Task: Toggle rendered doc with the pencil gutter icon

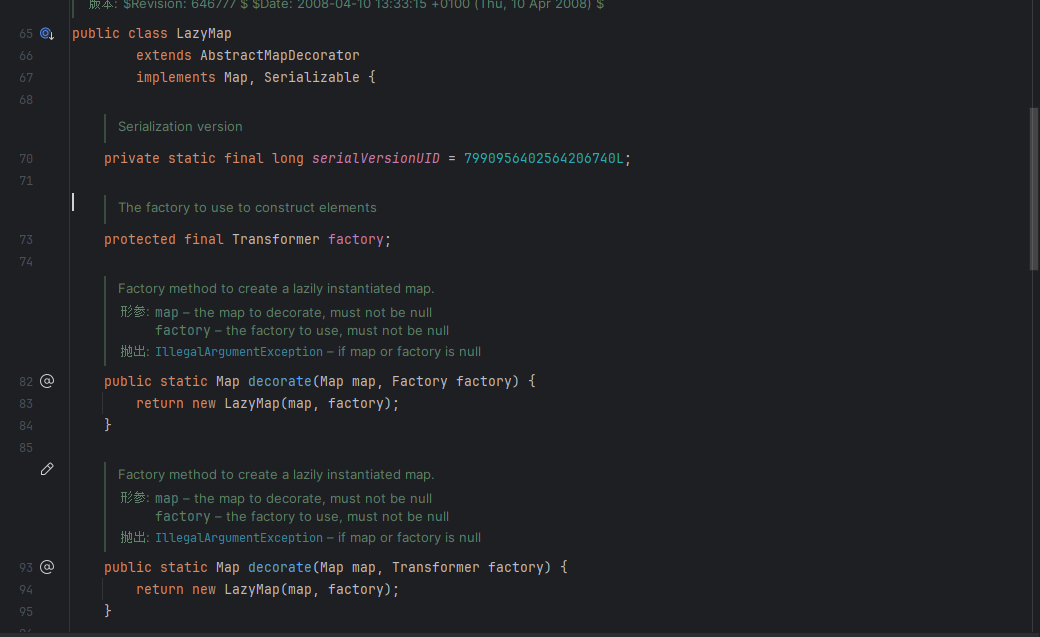Action: tap(47, 469)
